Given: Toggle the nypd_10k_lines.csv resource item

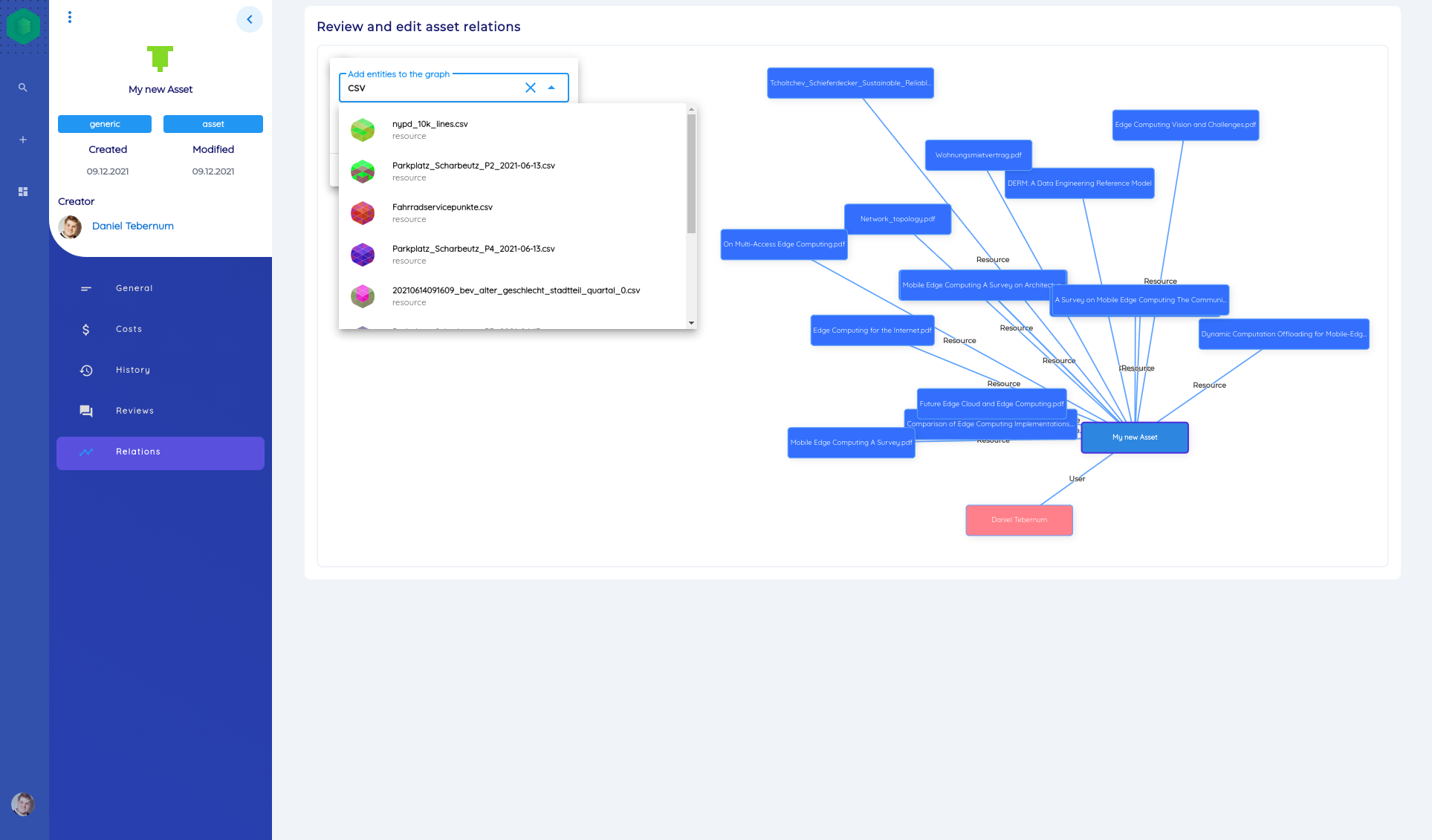Looking at the screenshot, I should pos(514,129).
